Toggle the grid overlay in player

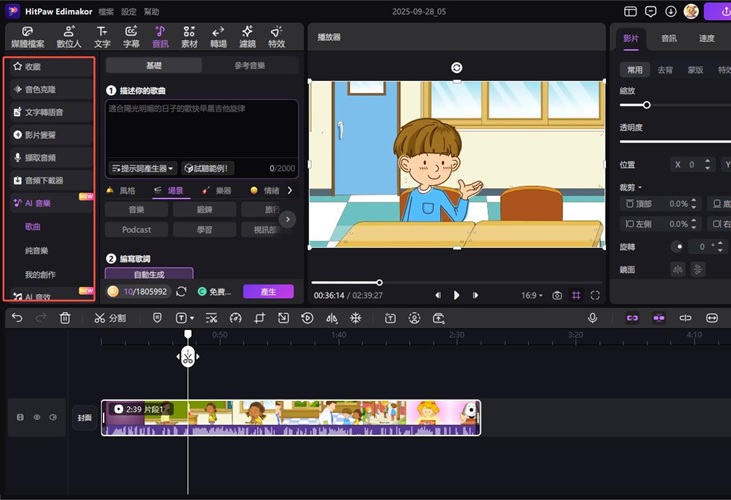pyautogui.click(x=576, y=296)
